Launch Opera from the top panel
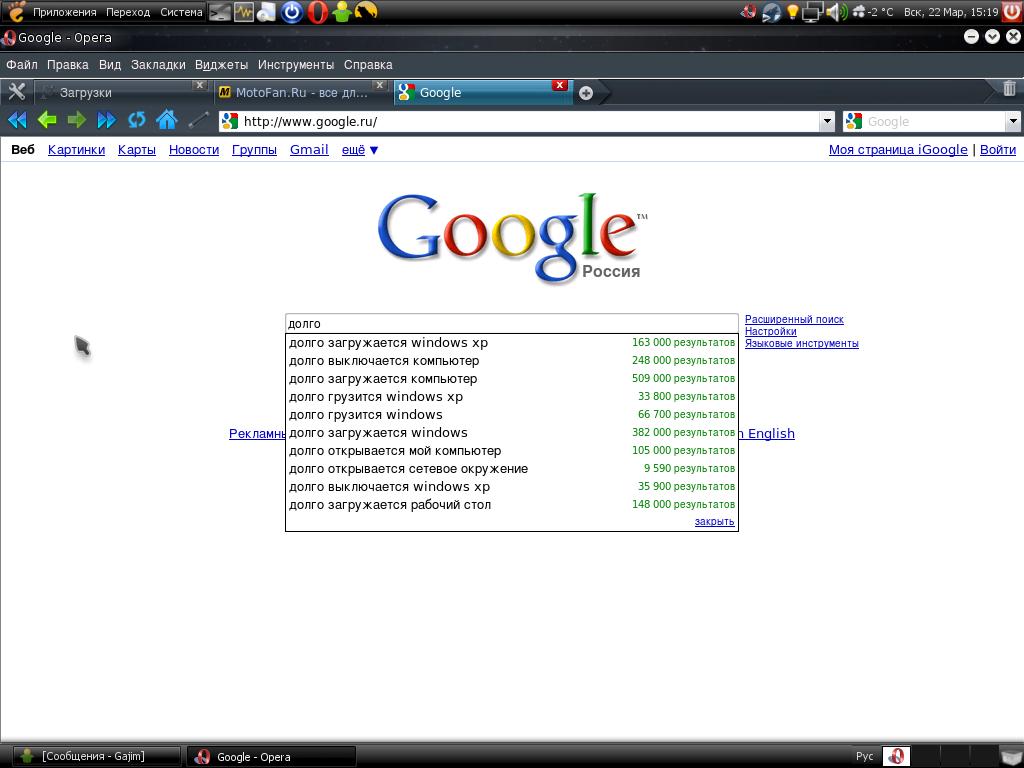Viewport: 1024px width, 768px height. [x=317, y=12]
